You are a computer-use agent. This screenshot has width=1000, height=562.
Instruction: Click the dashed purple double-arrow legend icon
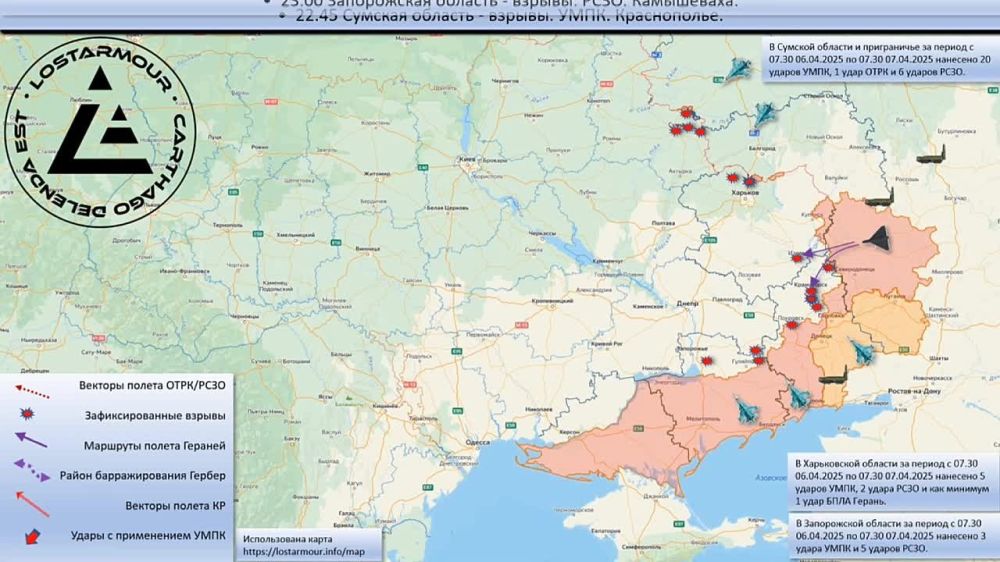(x=31, y=470)
